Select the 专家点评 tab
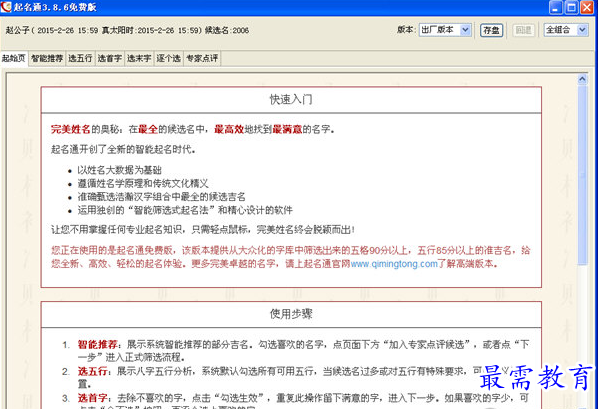601x409 pixels. point(202,58)
